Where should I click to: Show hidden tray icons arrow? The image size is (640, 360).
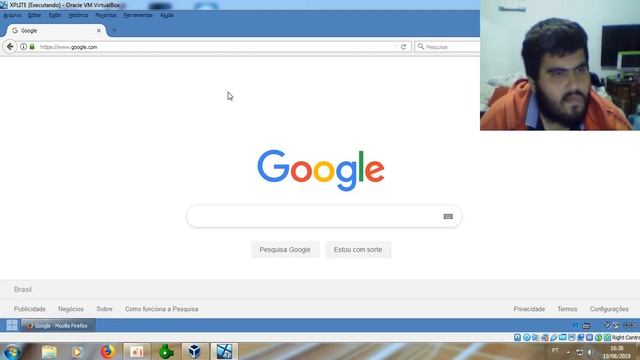click(568, 352)
